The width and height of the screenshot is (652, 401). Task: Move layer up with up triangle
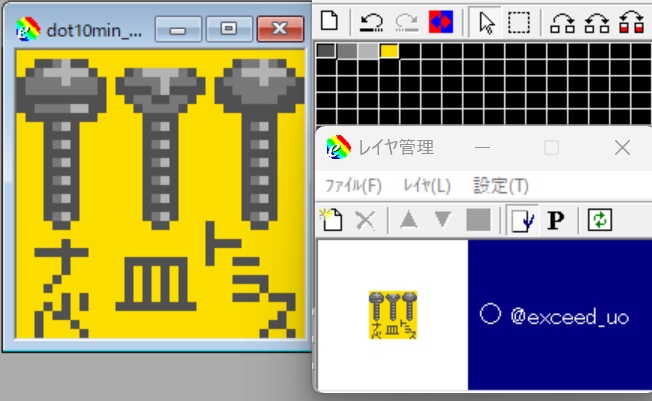tap(408, 219)
